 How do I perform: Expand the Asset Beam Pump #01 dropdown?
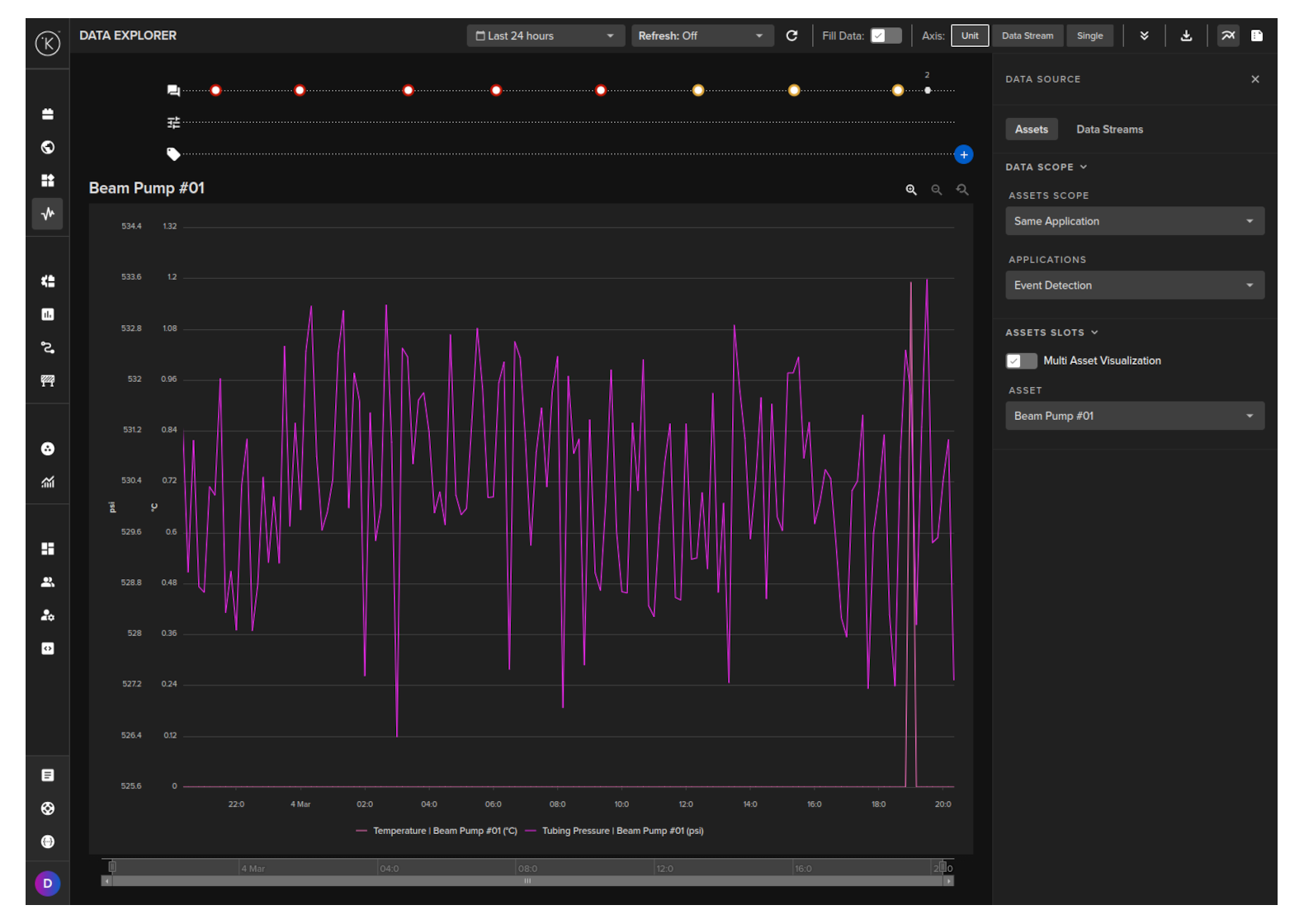pyautogui.click(x=1134, y=416)
